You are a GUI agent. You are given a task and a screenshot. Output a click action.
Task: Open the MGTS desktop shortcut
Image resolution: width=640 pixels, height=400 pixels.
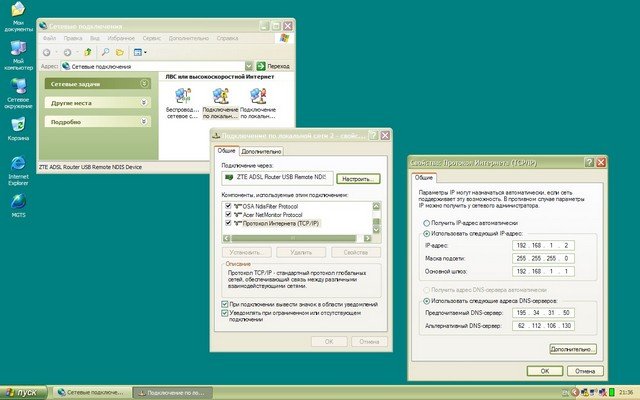(x=18, y=201)
